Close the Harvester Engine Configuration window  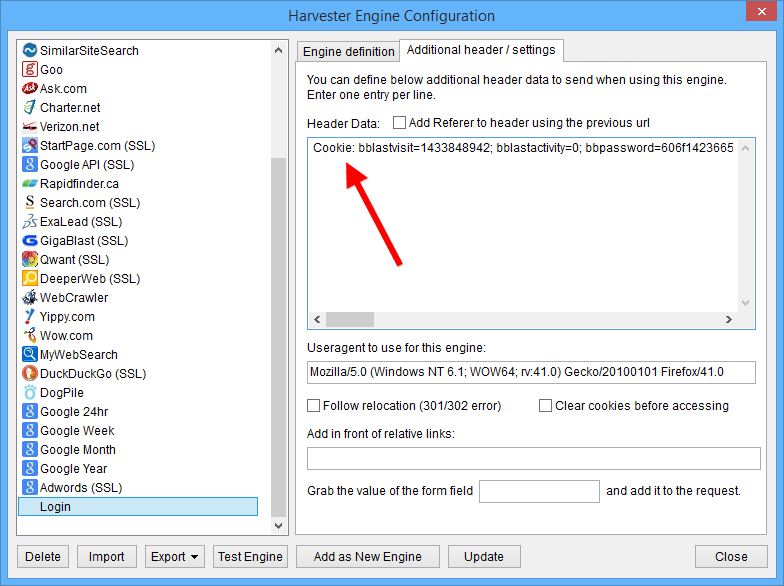tap(761, 11)
